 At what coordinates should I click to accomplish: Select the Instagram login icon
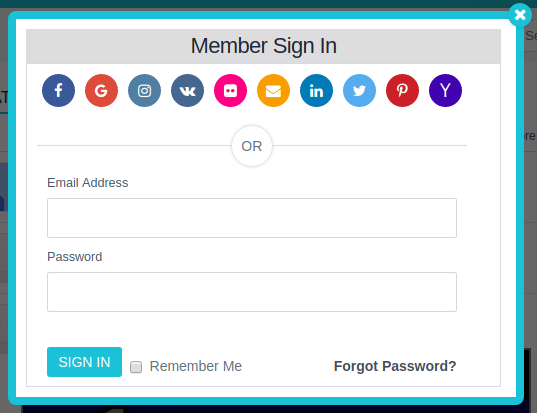click(145, 90)
